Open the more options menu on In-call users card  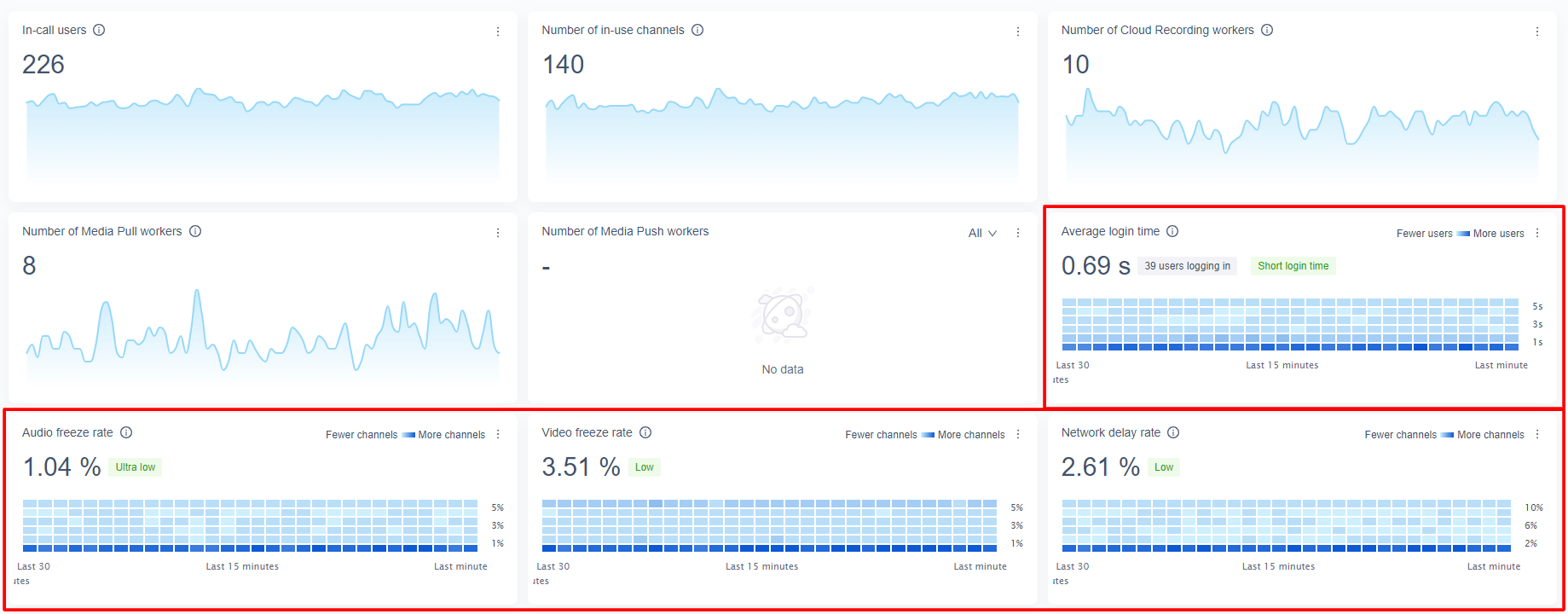pyautogui.click(x=498, y=32)
